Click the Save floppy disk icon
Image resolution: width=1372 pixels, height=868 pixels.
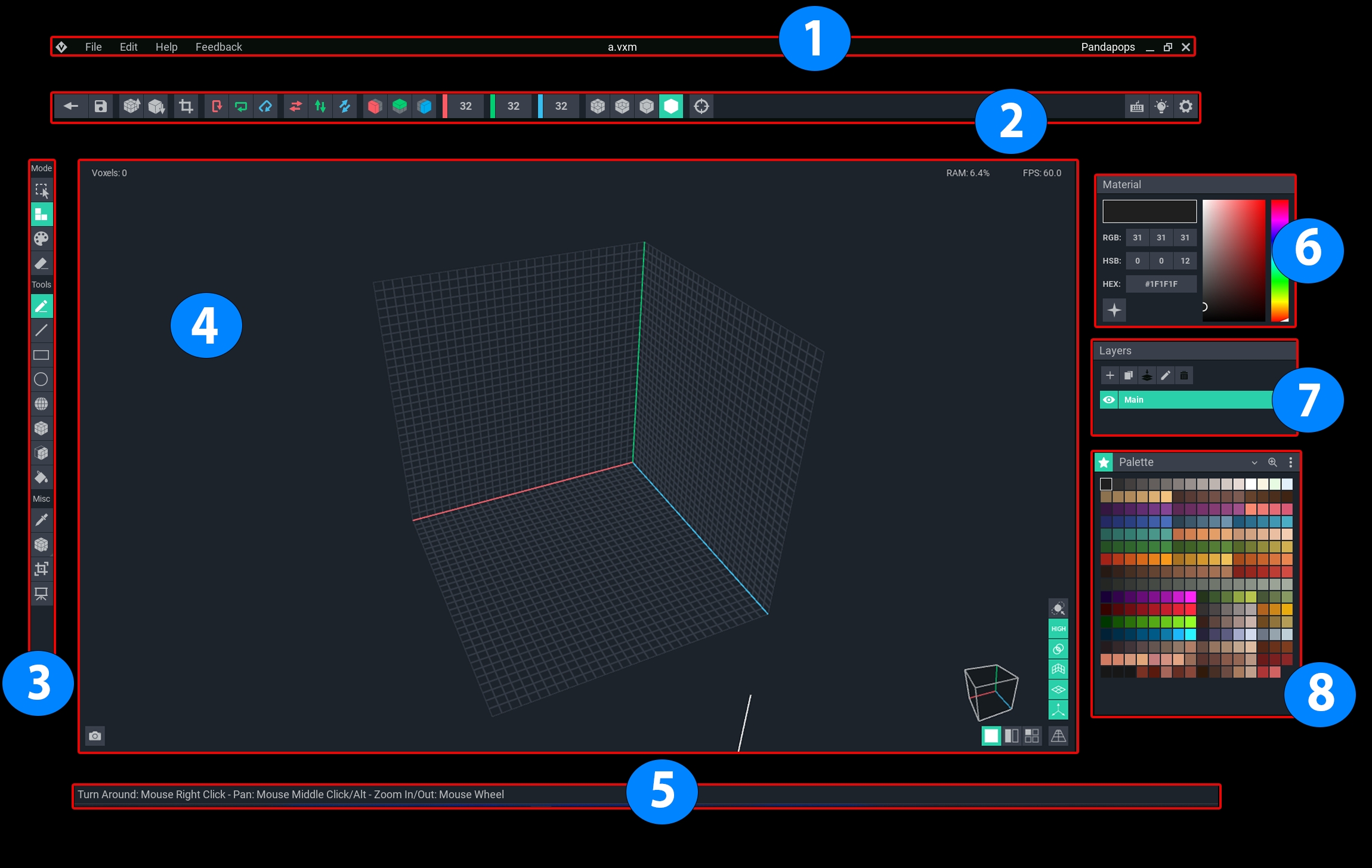101,107
